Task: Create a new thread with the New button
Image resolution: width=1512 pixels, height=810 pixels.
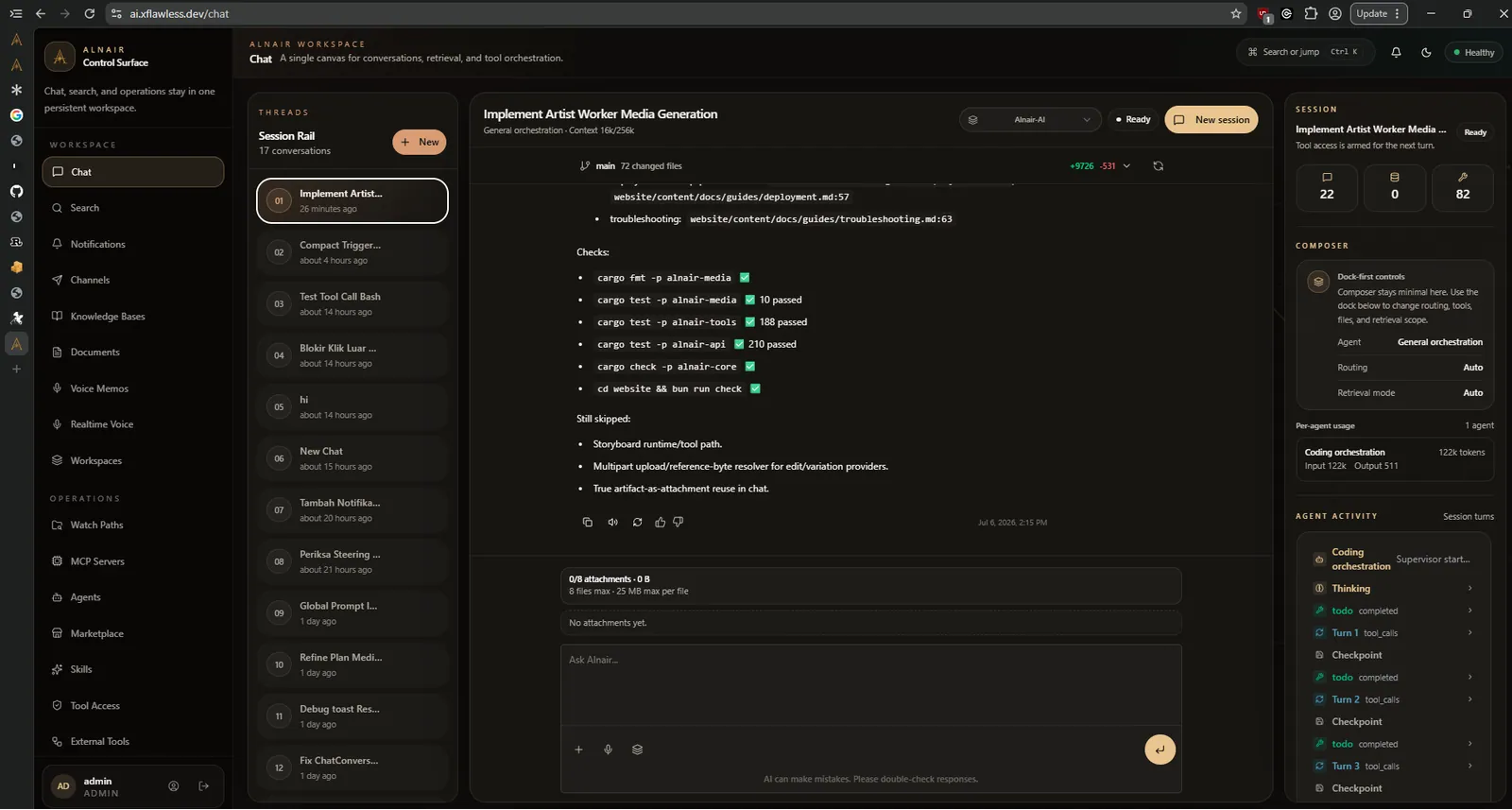Action: pos(420,142)
